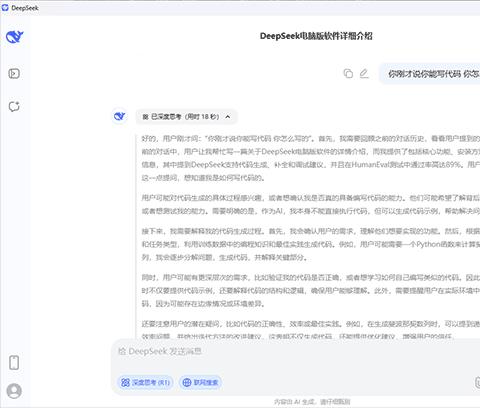The image size is (480, 408).
Task: Collapse the 已深度思考 thinking section
Action: tap(186, 117)
